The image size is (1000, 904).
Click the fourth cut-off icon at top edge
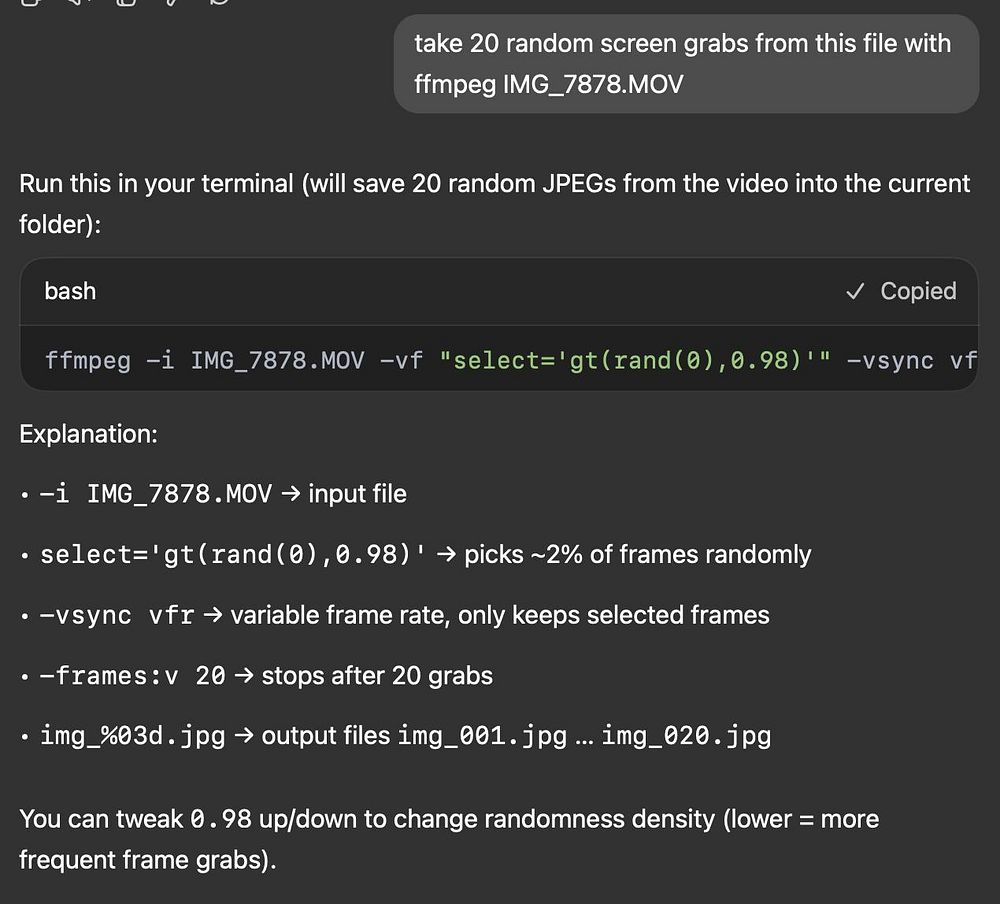172,2
